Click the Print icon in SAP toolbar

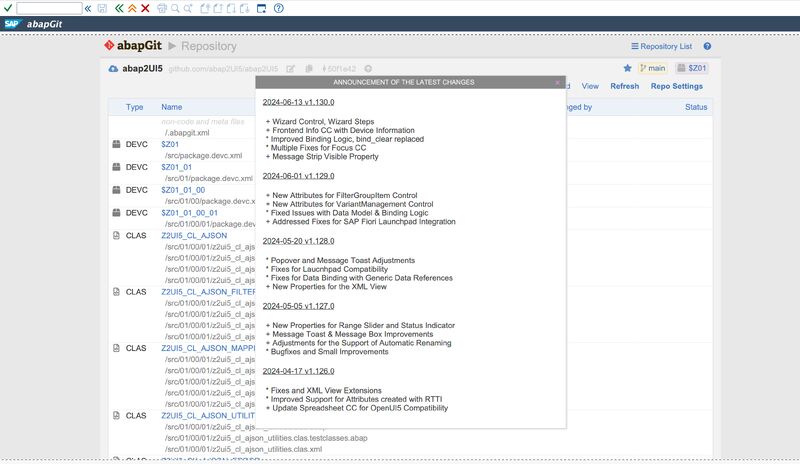pyautogui.click(x=162, y=8)
